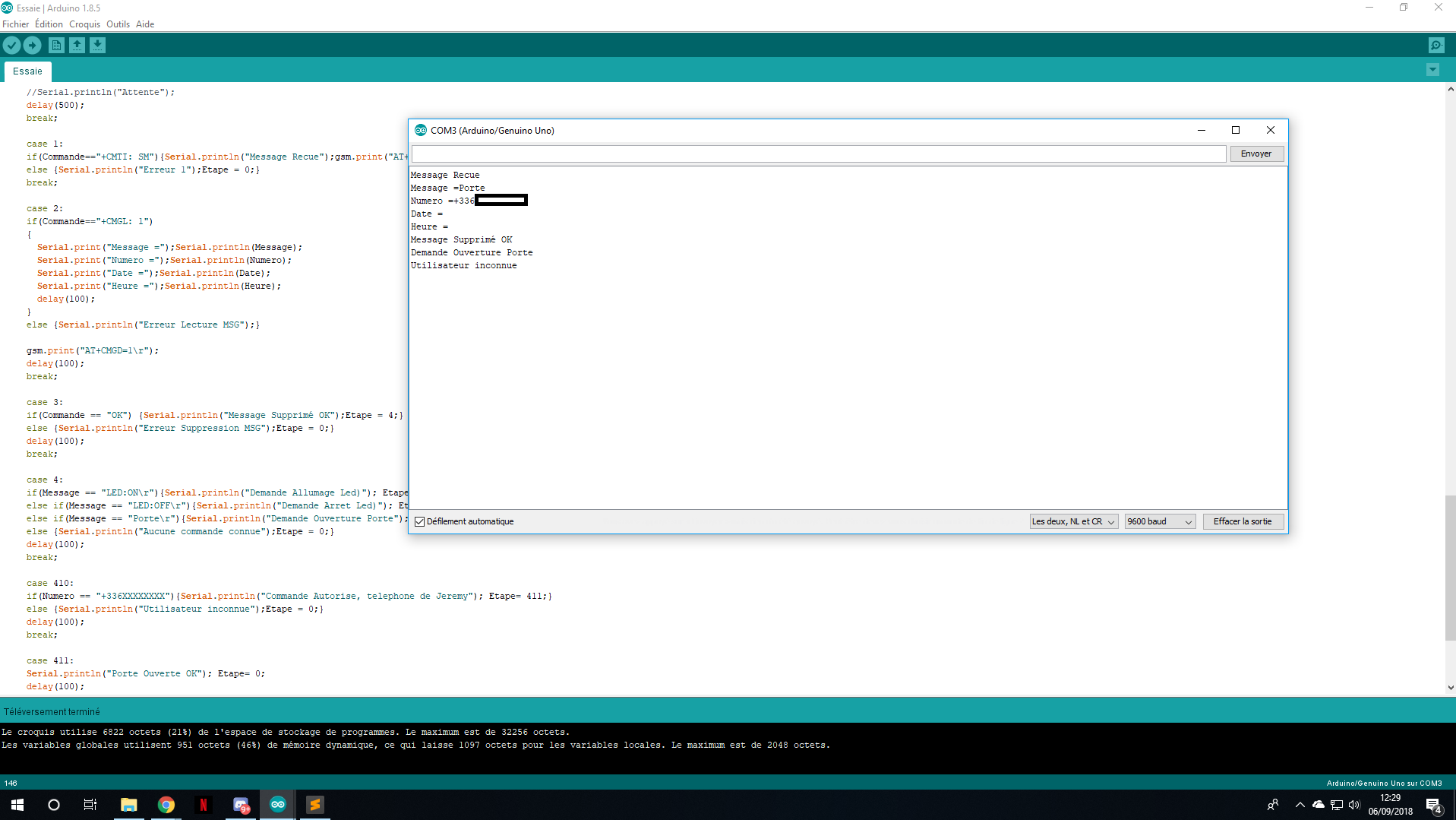Close the COM3 serial monitor window
Screen dimensions: 1456x820
[x=1271, y=130]
